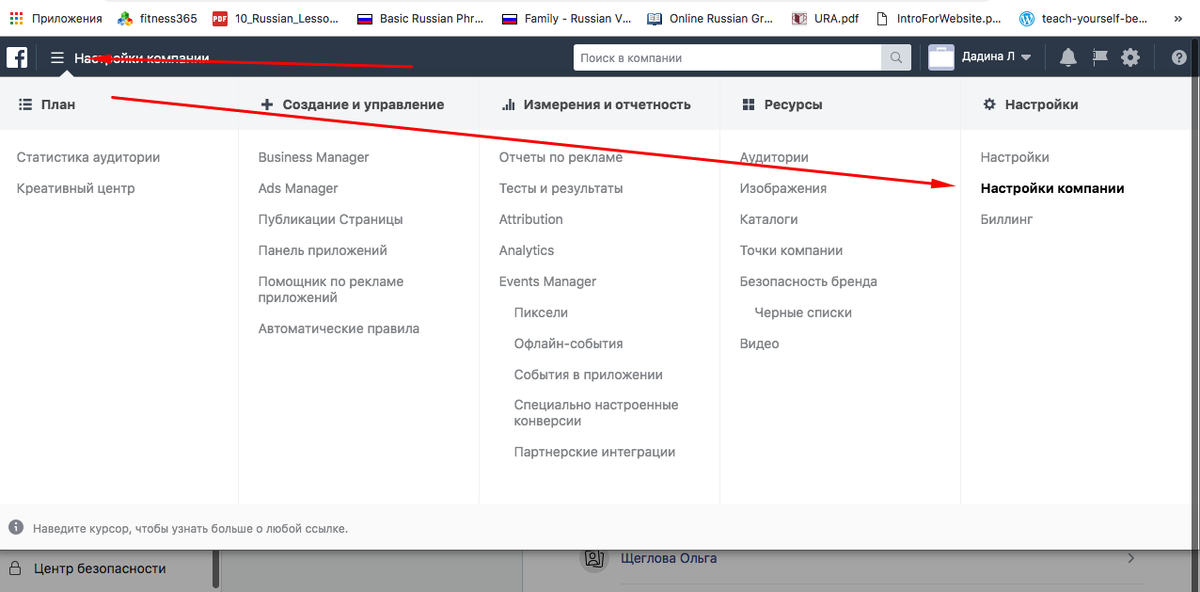Screen dimensions: 1200x592
Task: Open the help question mark icon
Action: click(x=1179, y=58)
